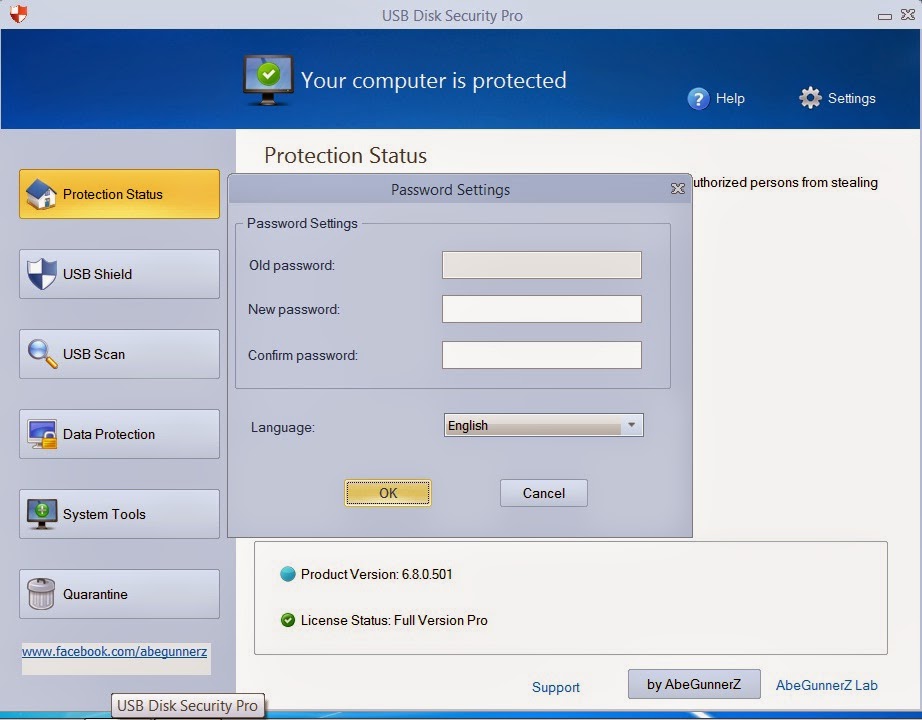
Task: Click the Language: label
Action: [x=282, y=428]
